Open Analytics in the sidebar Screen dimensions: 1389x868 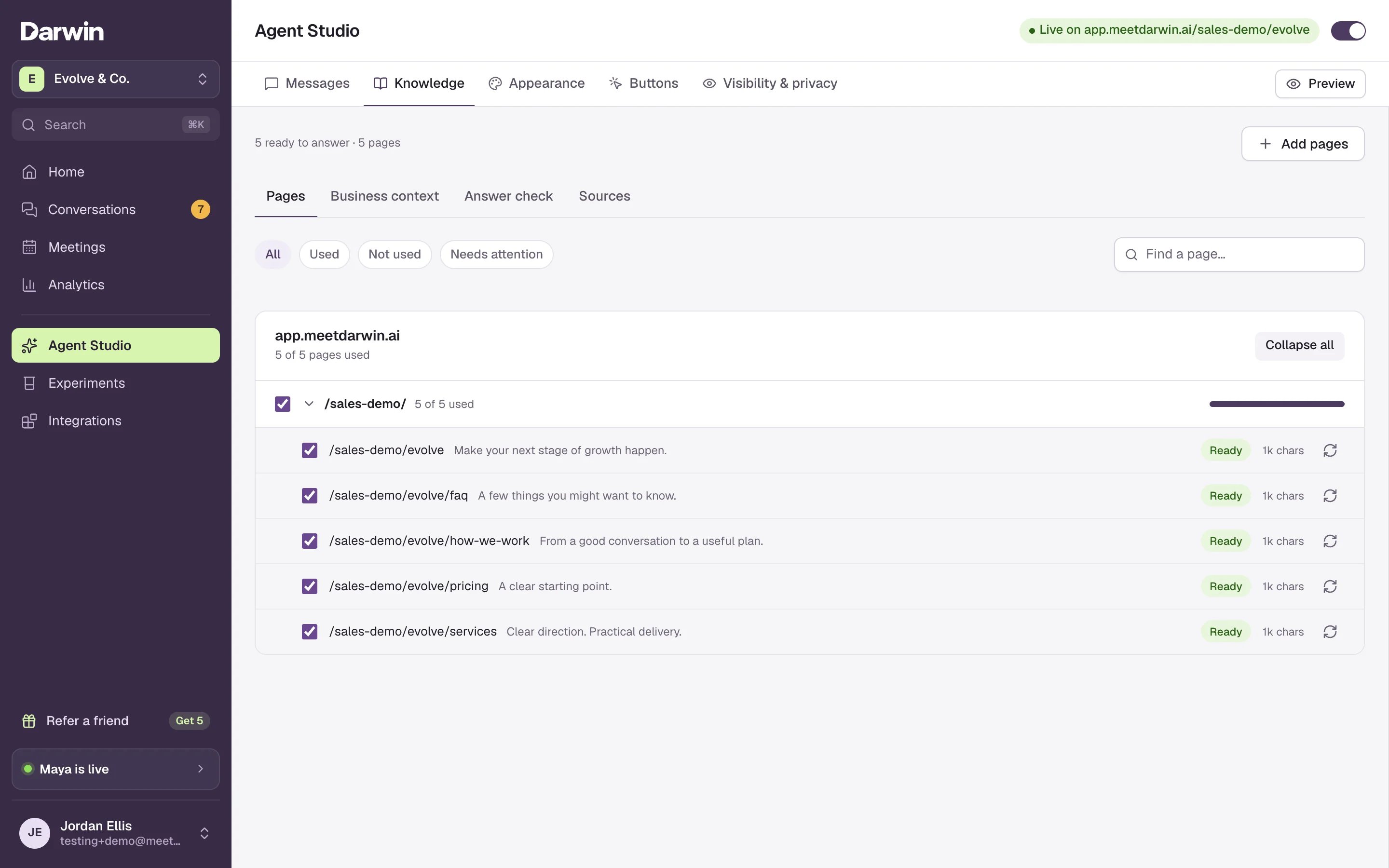point(115,285)
